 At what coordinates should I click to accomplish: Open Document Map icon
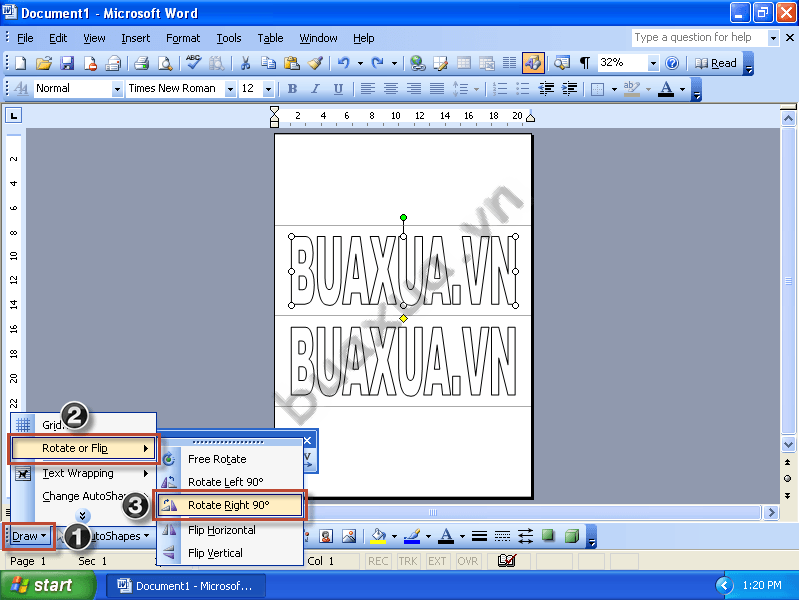point(562,63)
